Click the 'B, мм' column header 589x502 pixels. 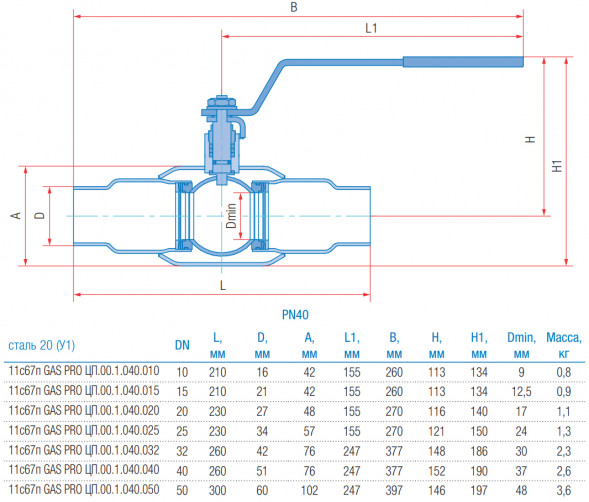[x=394, y=345]
